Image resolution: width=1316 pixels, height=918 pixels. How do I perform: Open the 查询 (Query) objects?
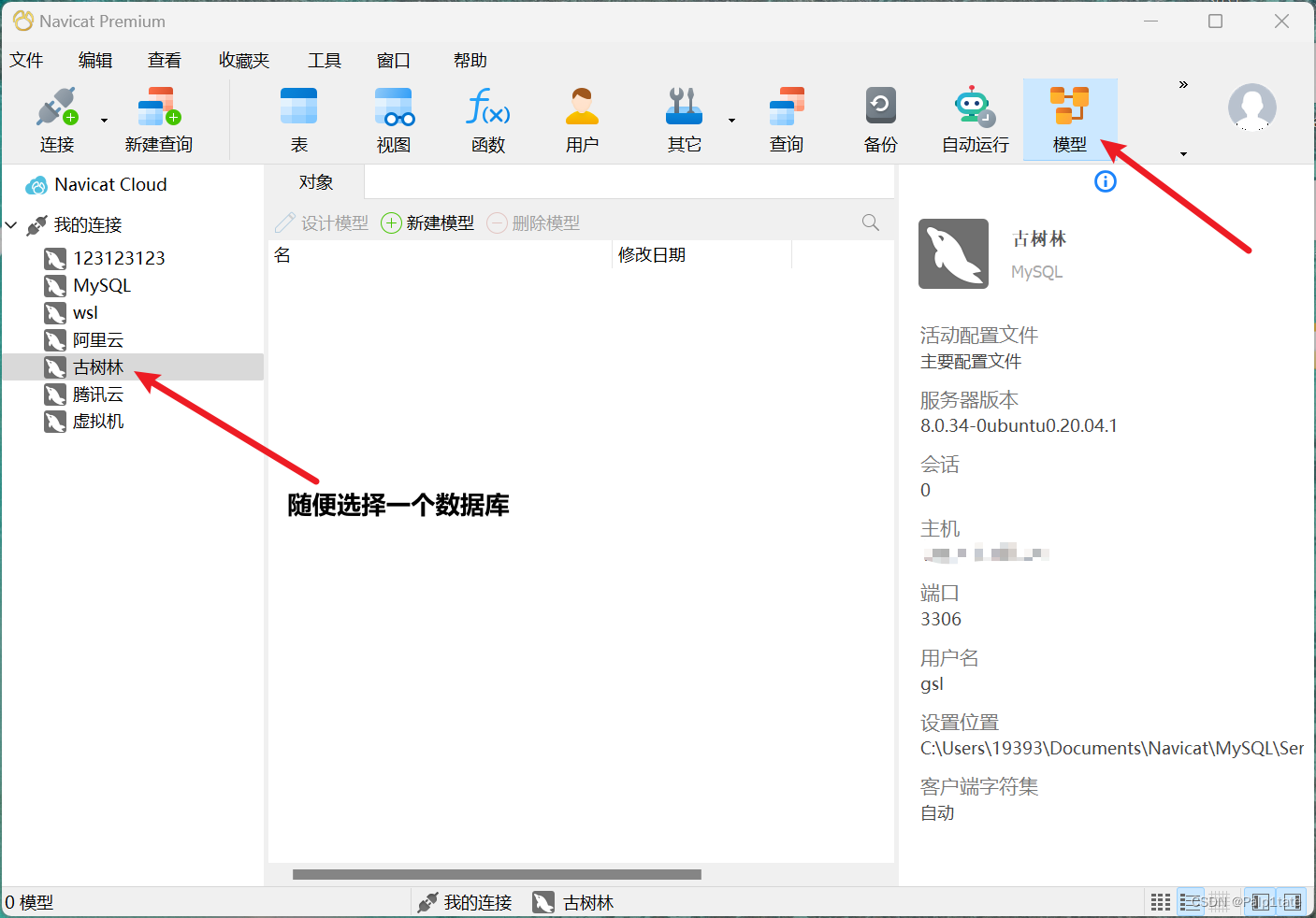coord(787,120)
